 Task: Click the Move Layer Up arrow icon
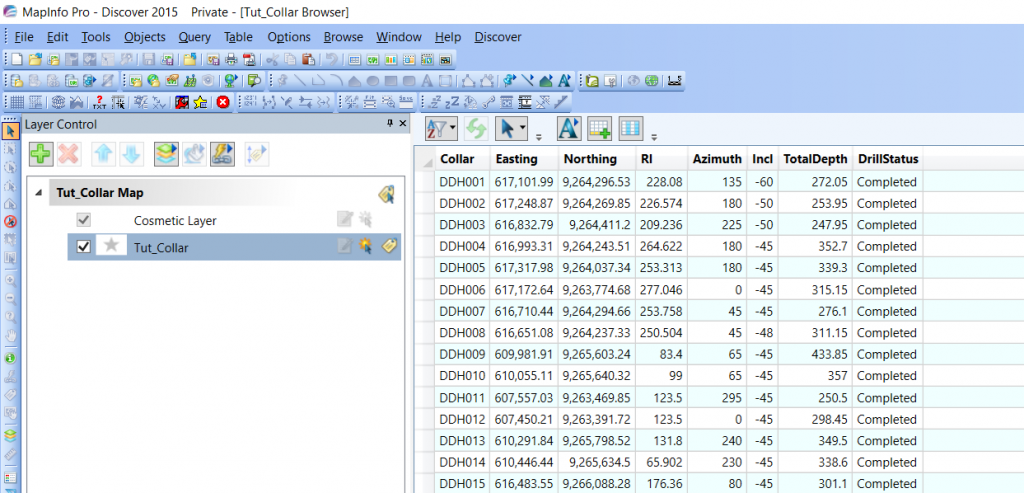point(104,154)
